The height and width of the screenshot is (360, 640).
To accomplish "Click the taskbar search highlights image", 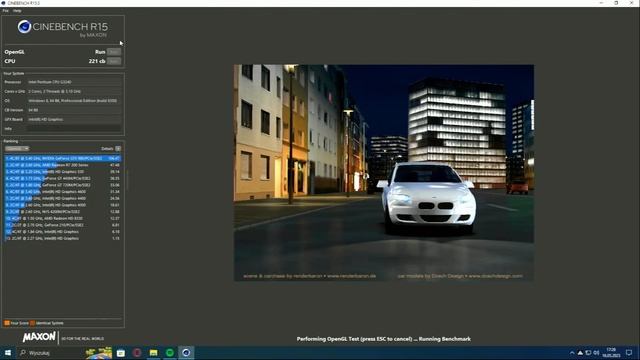I will tap(98, 353).
